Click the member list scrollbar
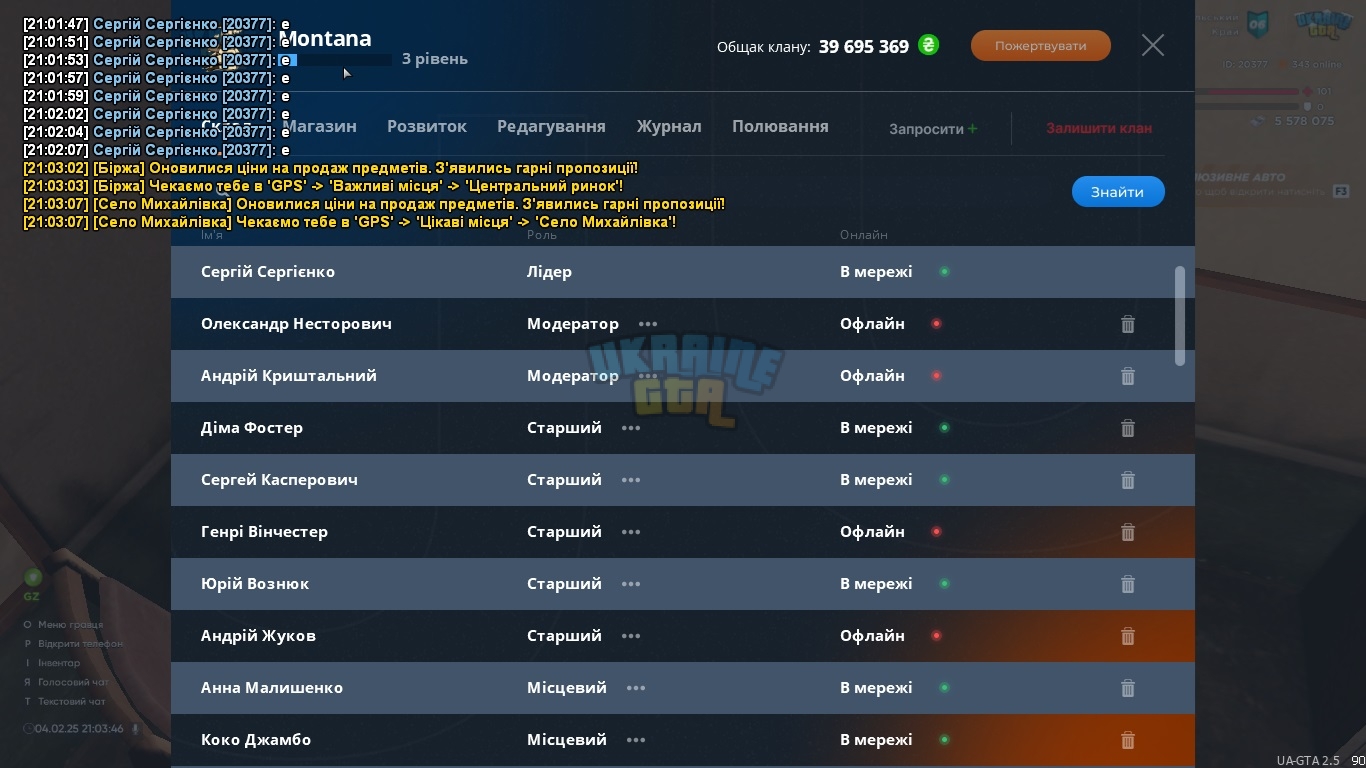 [x=1180, y=315]
